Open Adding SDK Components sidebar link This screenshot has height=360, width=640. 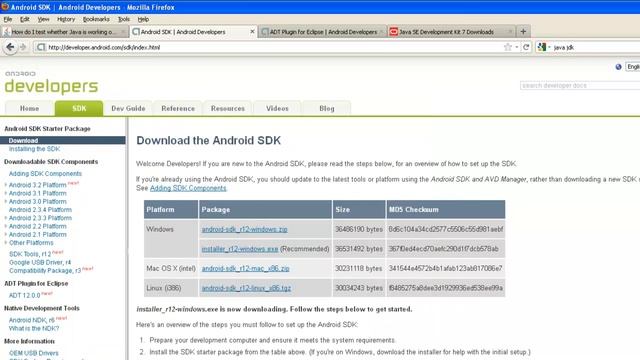pos(45,173)
